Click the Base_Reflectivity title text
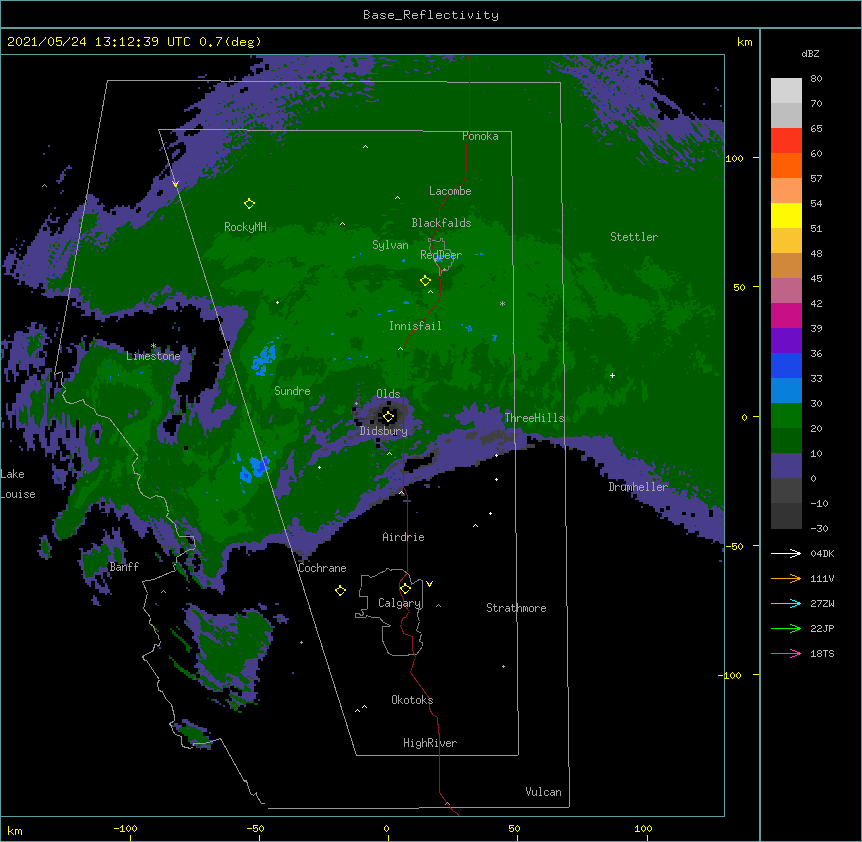The height and width of the screenshot is (842, 862). tap(431, 15)
